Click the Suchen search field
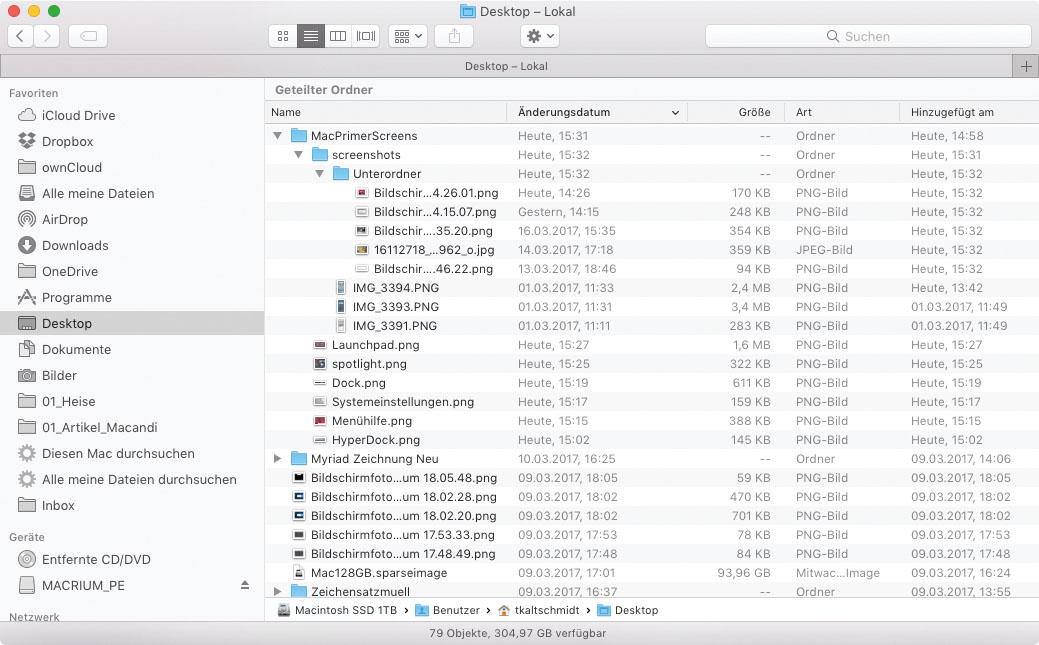This screenshot has height=645, width=1039. pos(867,36)
